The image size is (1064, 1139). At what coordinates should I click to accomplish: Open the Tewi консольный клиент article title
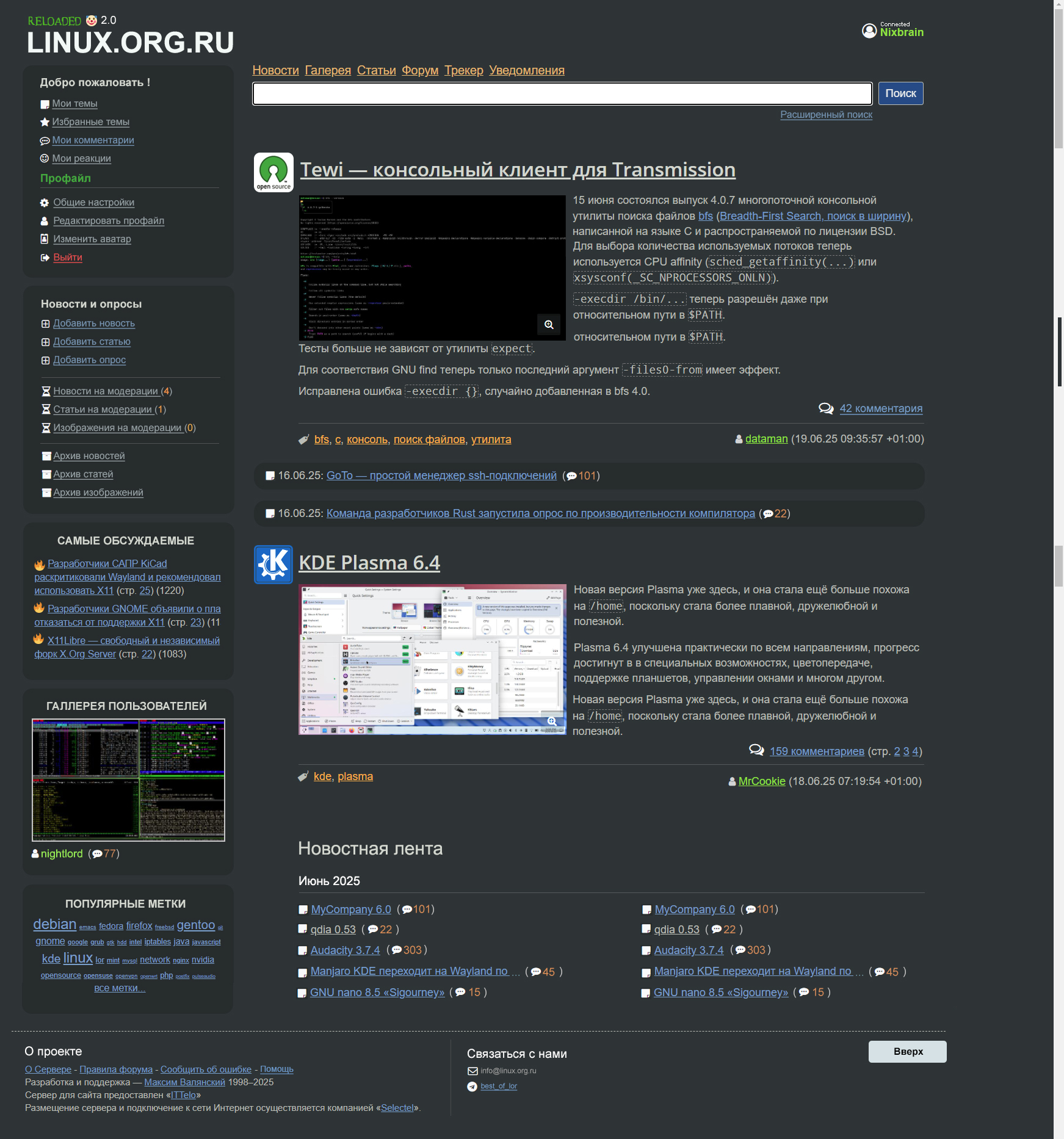pos(518,170)
